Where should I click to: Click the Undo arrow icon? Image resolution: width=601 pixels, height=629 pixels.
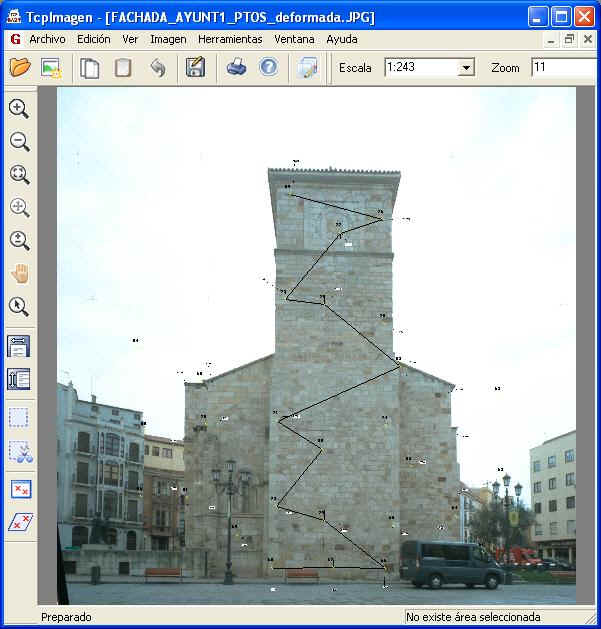point(157,68)
